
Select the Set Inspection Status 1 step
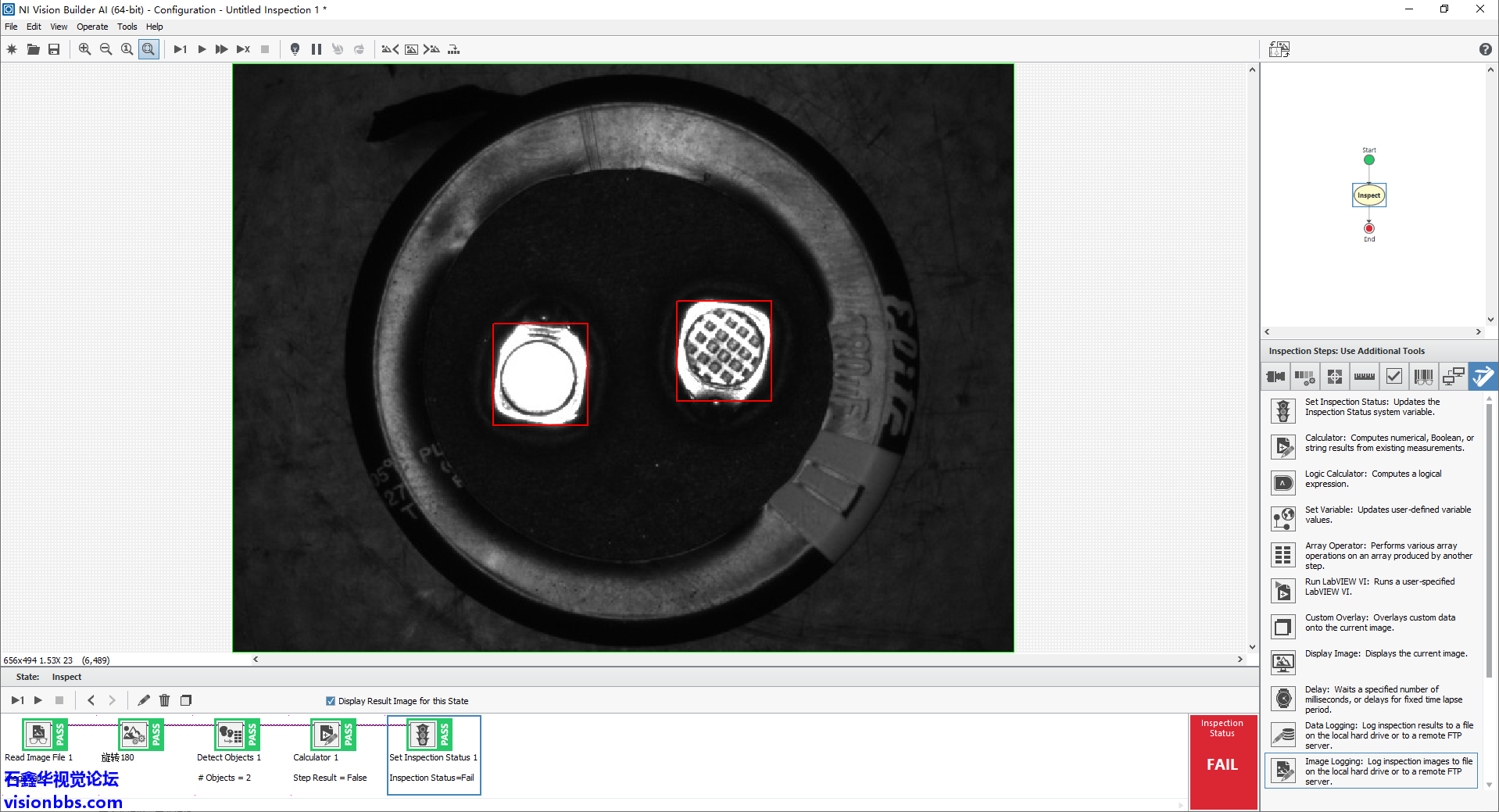pos(434,755)
